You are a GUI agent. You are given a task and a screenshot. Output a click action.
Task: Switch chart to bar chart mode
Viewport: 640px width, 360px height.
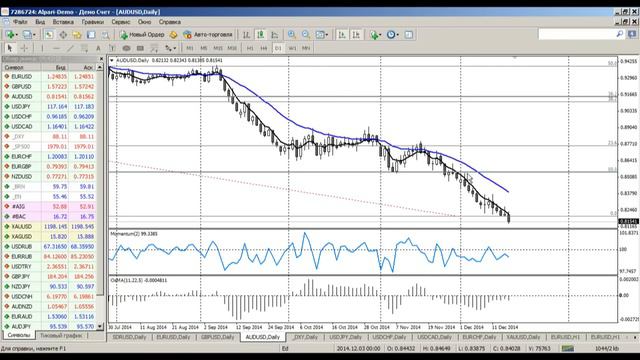246,35
